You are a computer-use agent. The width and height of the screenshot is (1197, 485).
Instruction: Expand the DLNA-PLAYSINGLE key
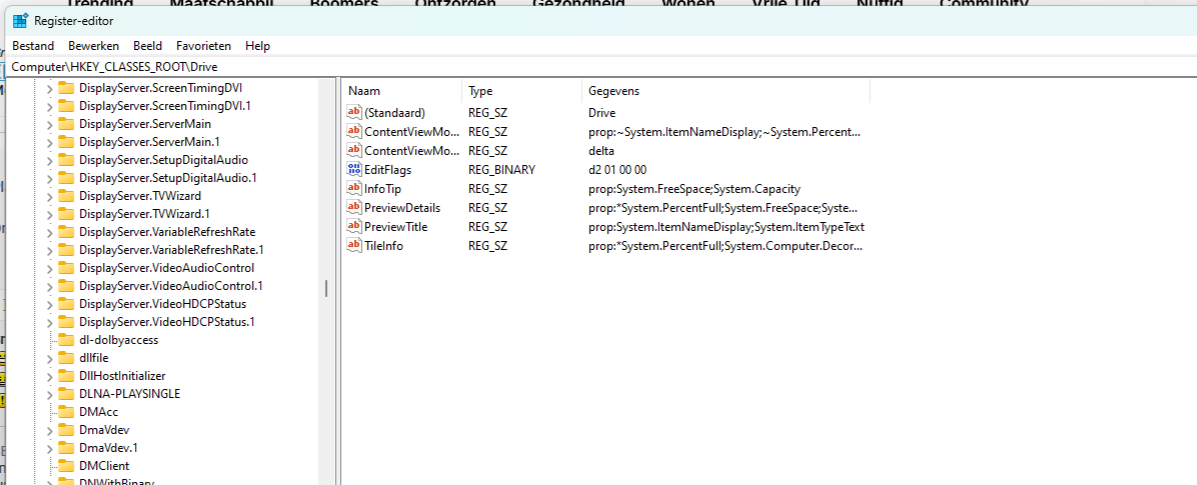point(48,394)
